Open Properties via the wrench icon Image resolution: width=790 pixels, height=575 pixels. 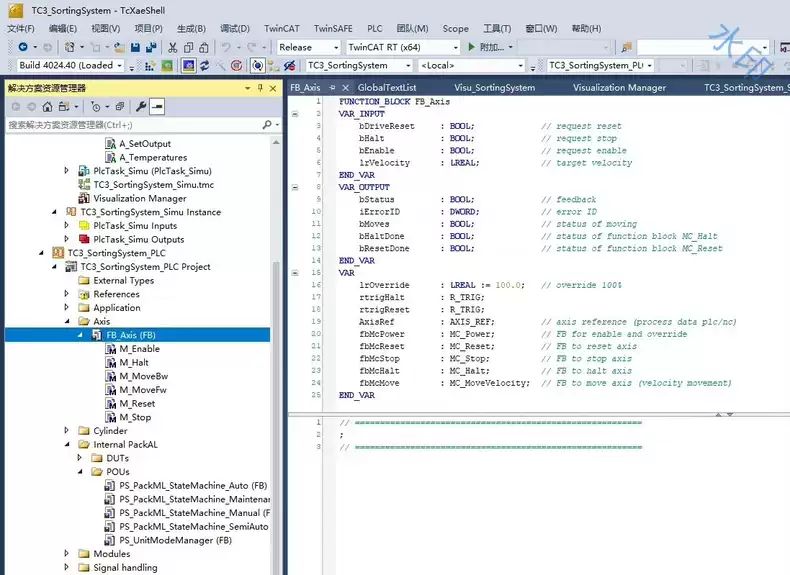tap(141, 106)
